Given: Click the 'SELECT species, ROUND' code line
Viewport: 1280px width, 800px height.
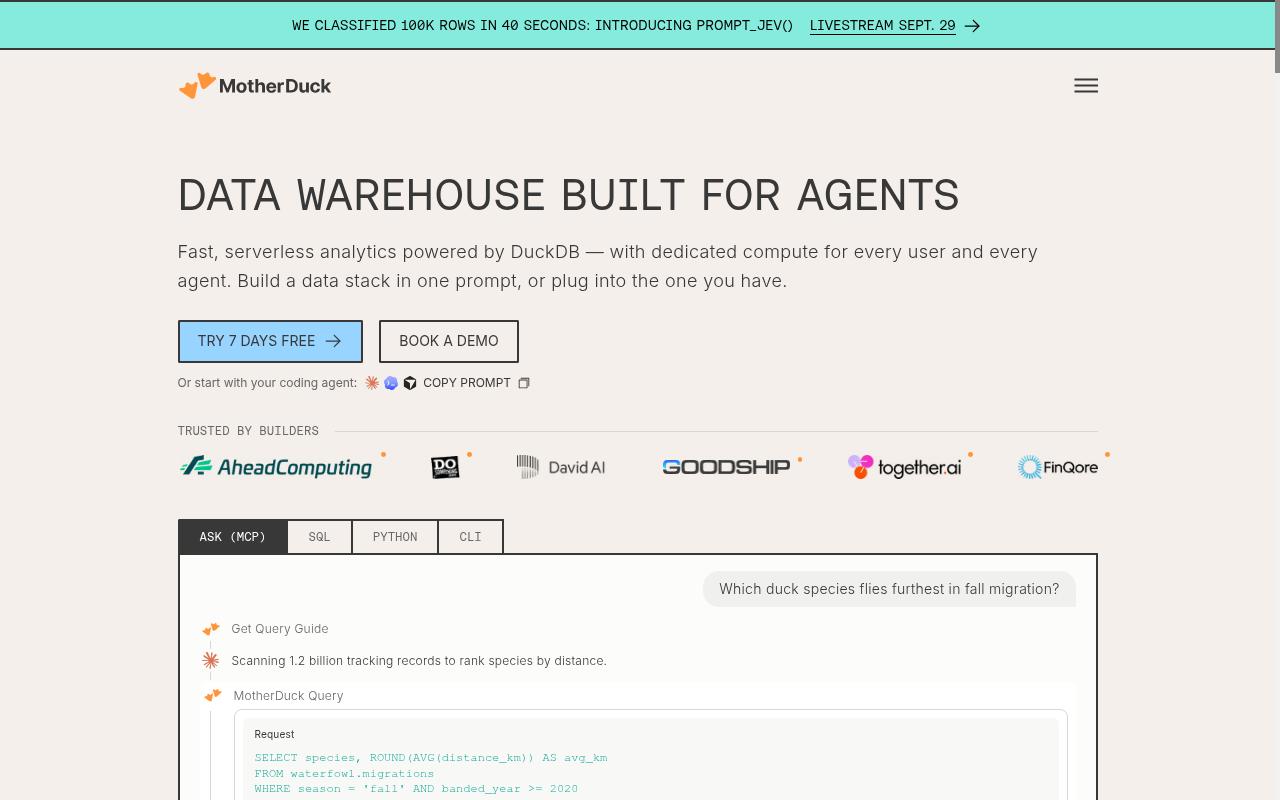Looking at the screenshot, I should click(431, 758).
